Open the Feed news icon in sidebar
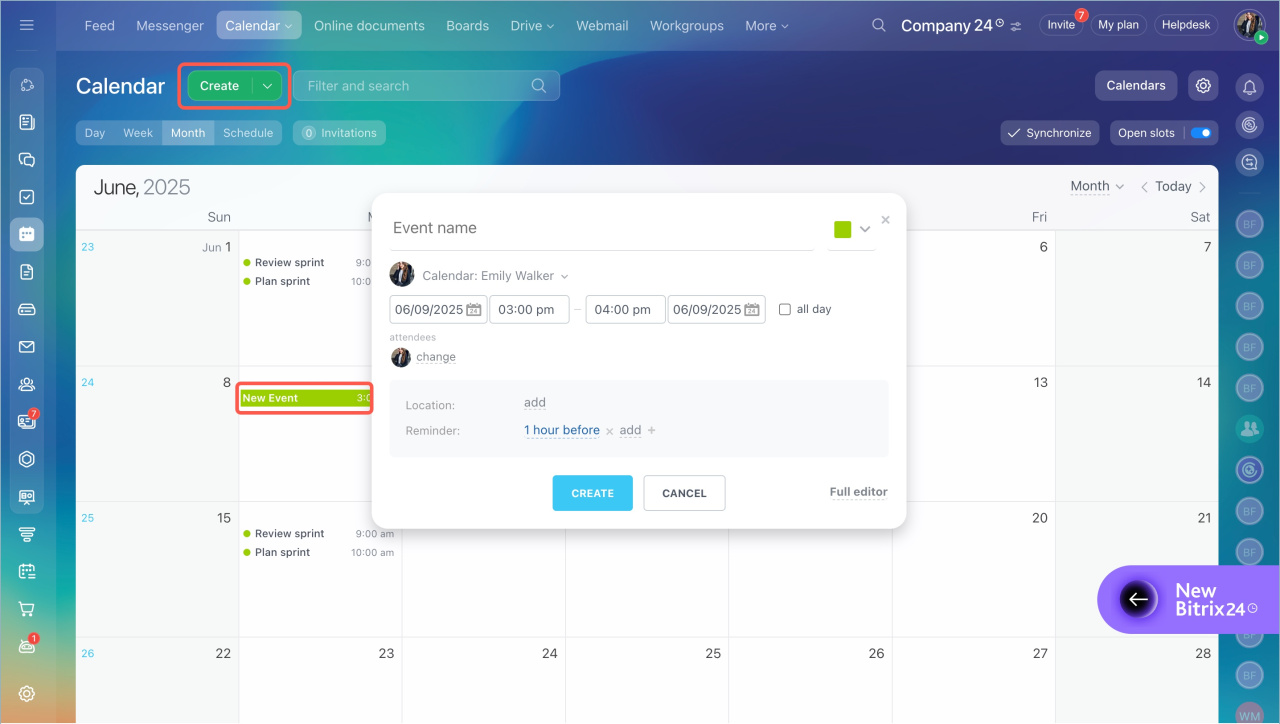 pyautogui.click(x=27, y=122)
